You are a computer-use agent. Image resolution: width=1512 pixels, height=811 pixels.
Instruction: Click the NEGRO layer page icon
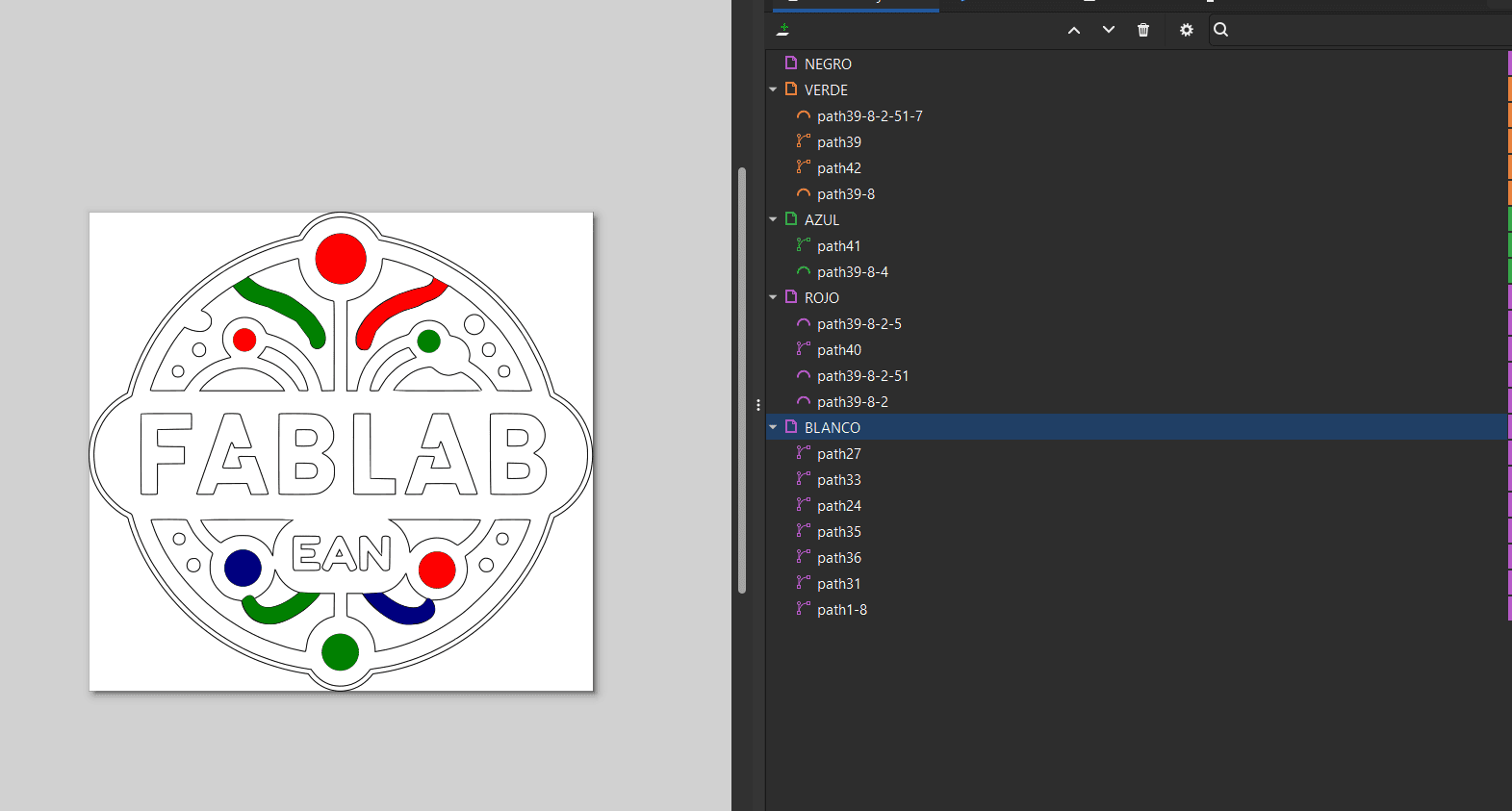(791, 63)
